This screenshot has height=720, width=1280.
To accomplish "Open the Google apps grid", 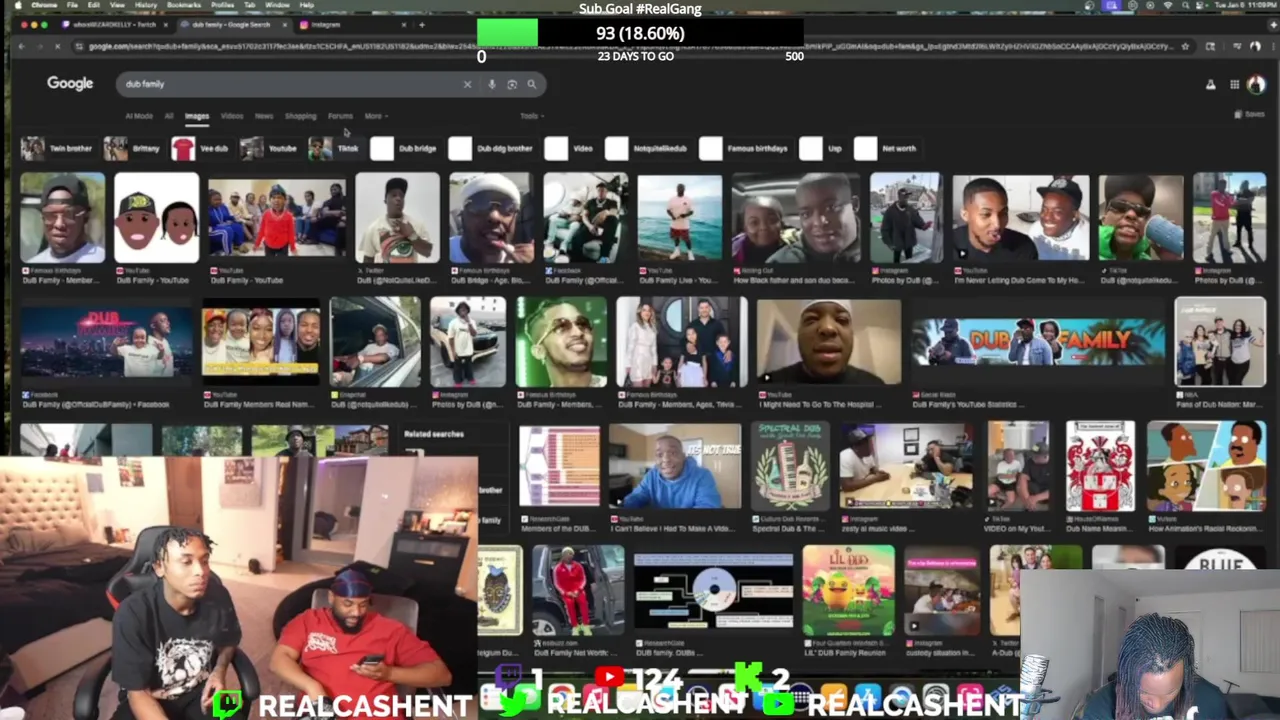I will (x=1234, y=85).
